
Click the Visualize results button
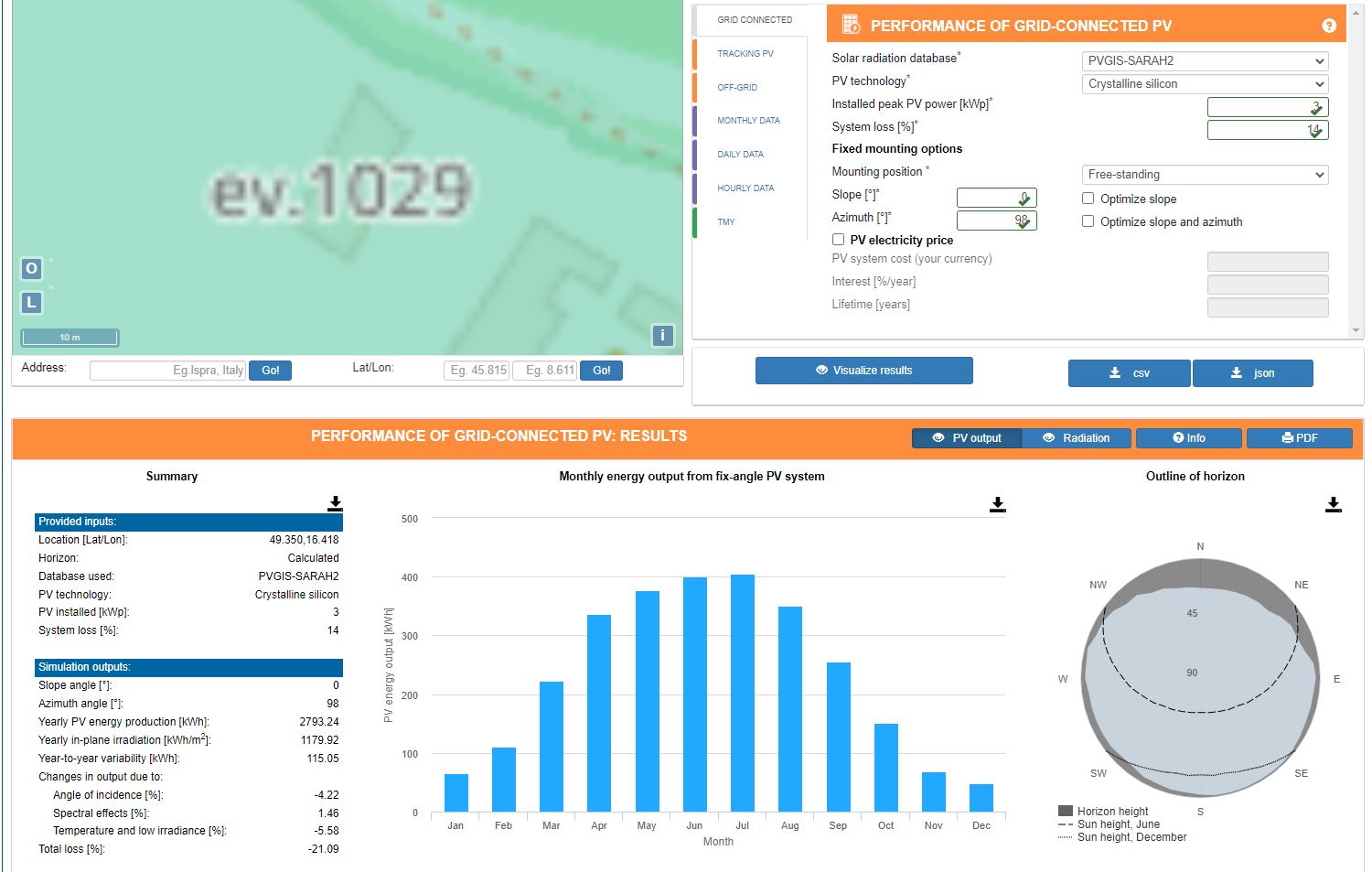click(863, 371)
